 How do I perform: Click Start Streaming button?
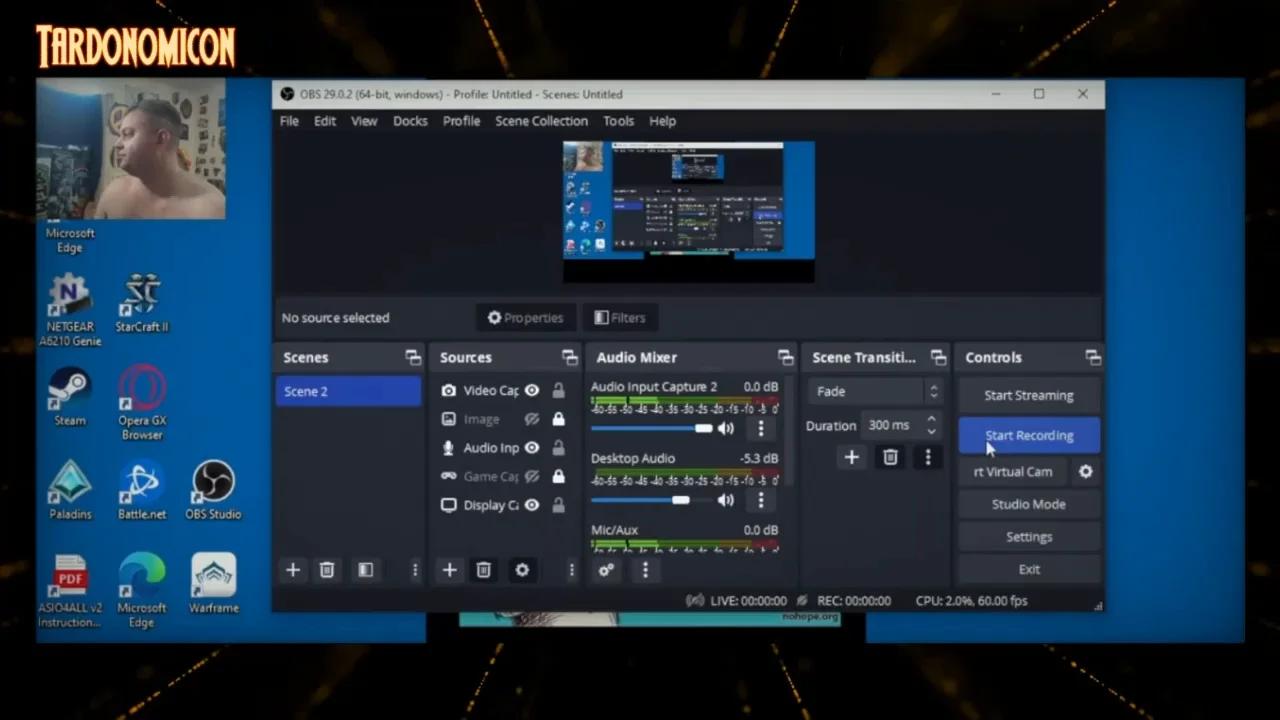point(1028,395)
